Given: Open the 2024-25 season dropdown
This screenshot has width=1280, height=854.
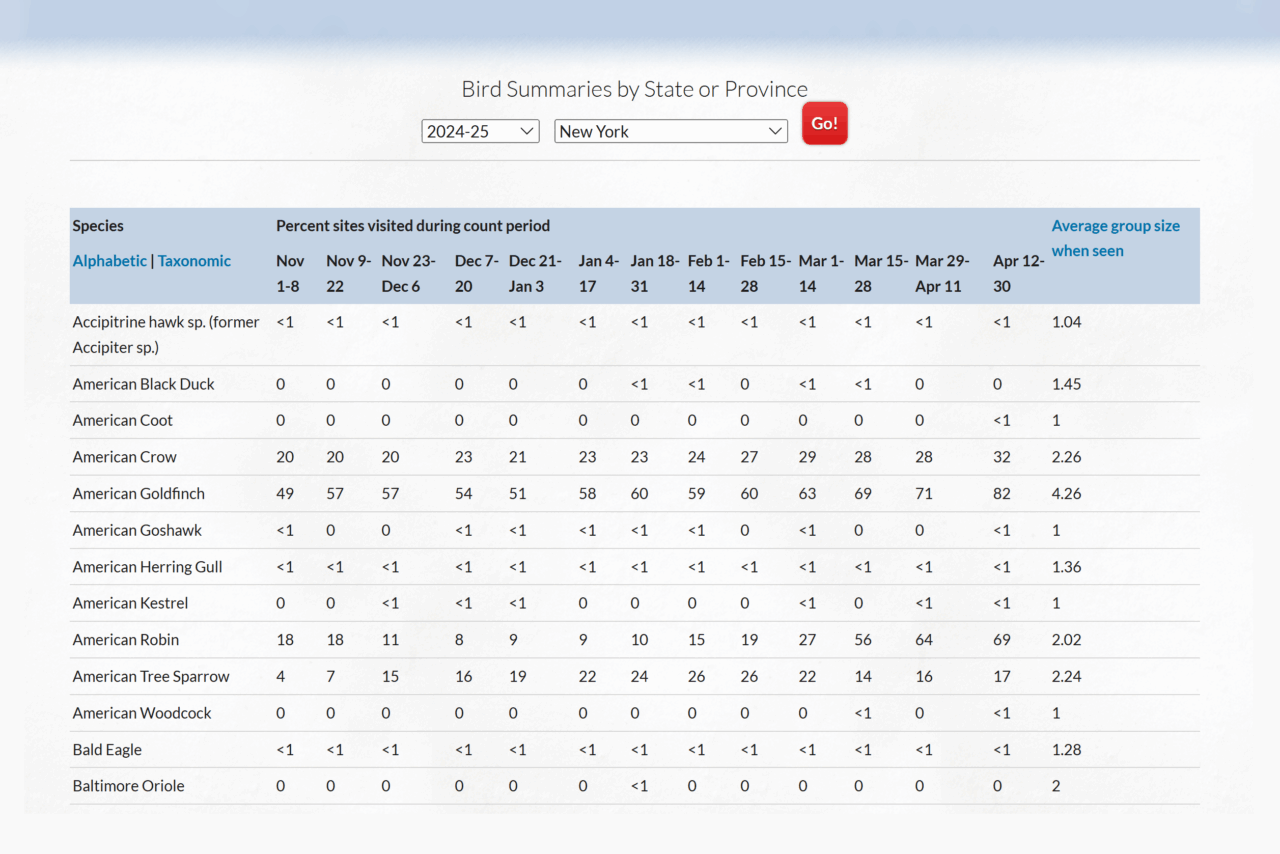Looking at the screenshot, I should (480, 131).
